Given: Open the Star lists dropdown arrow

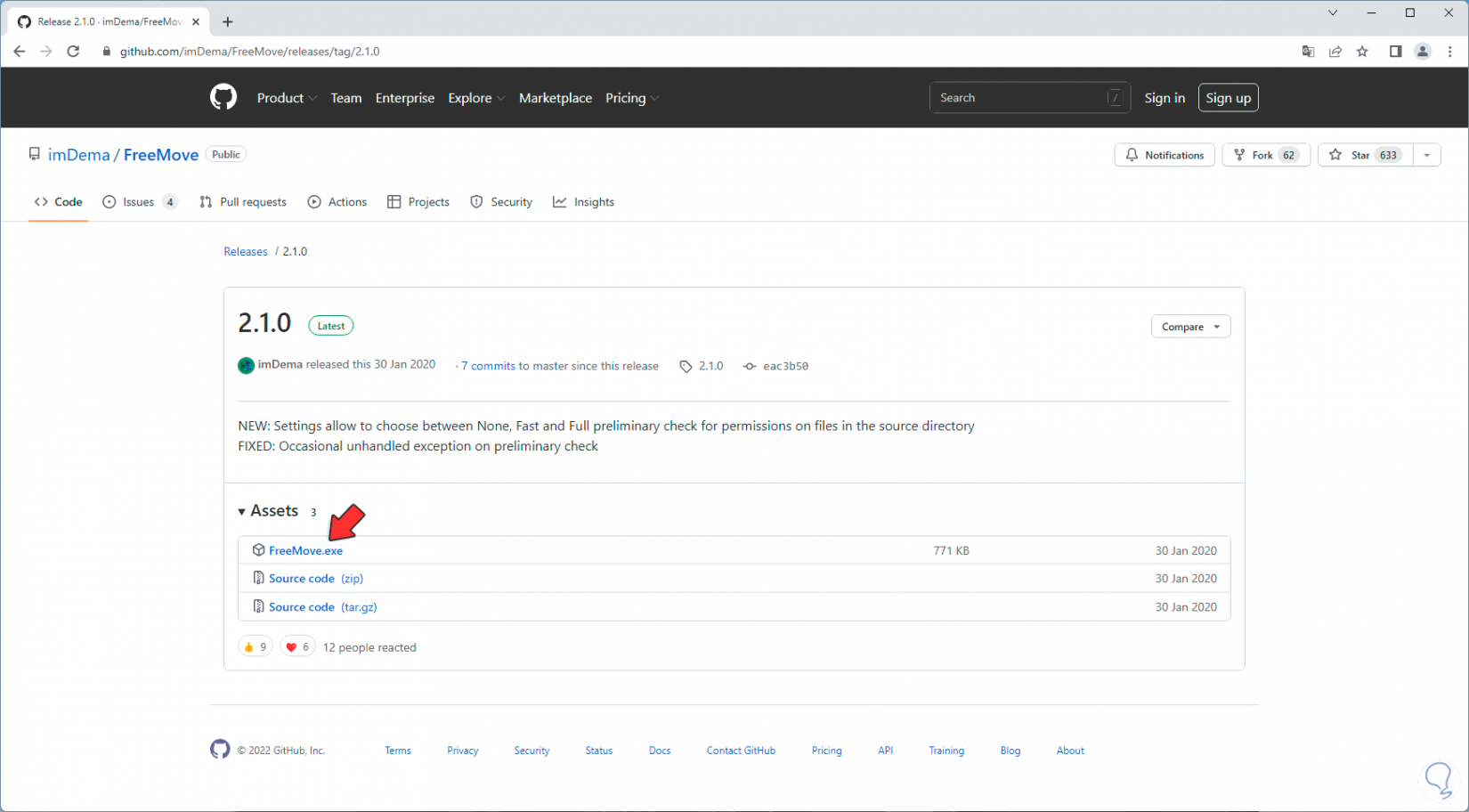Looking at the screenshot, I should (x=1427, y=155).
